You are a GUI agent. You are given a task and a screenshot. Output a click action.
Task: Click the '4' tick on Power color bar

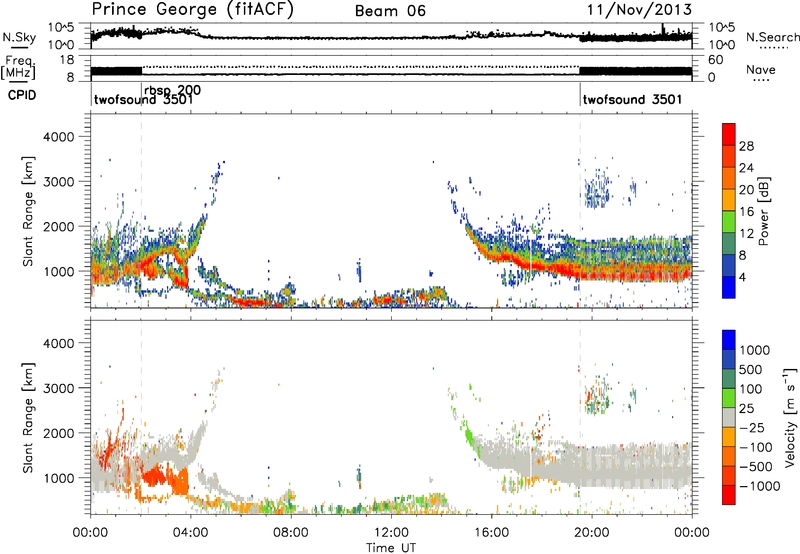coord(742,277)
